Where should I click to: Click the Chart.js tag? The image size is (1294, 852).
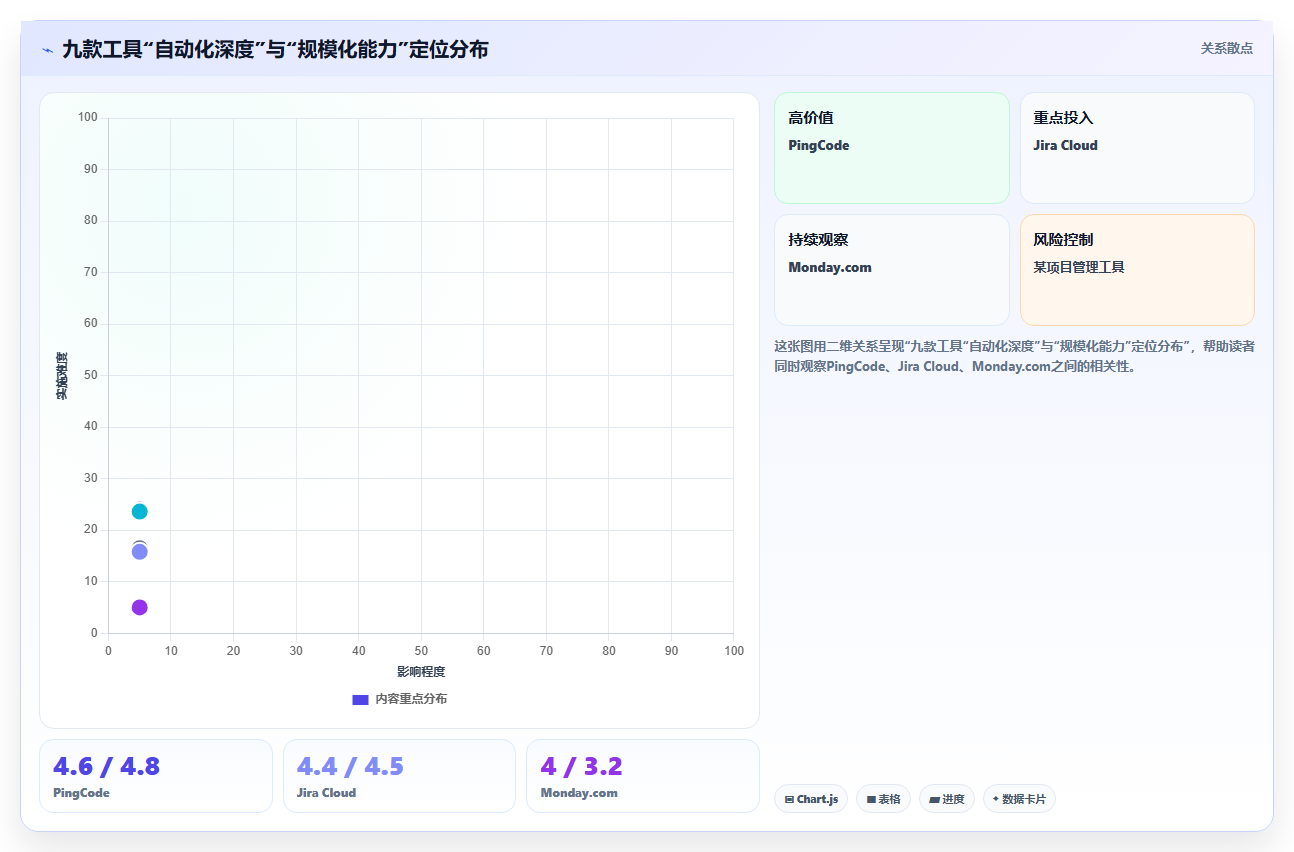811,799
